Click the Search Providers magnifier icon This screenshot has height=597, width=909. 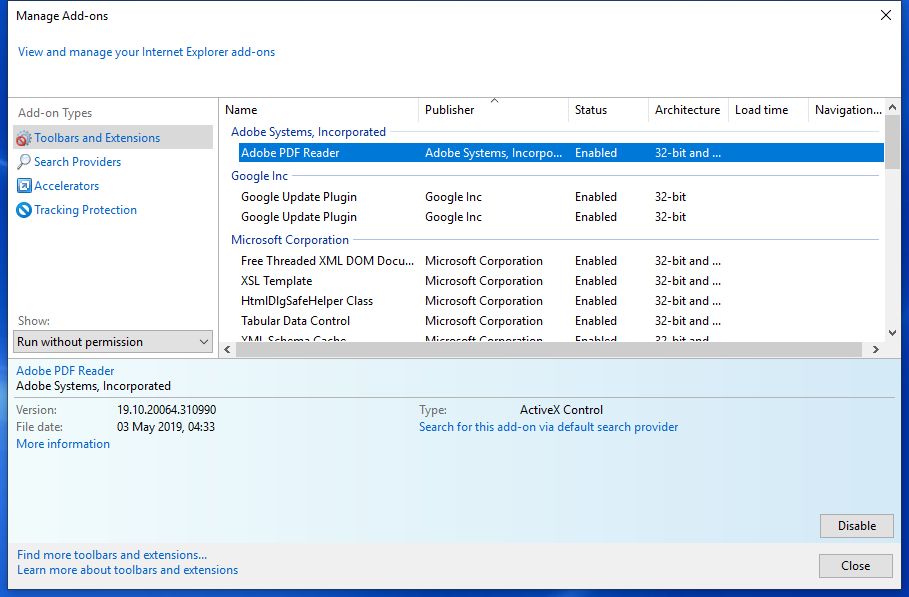pos(24,162)
